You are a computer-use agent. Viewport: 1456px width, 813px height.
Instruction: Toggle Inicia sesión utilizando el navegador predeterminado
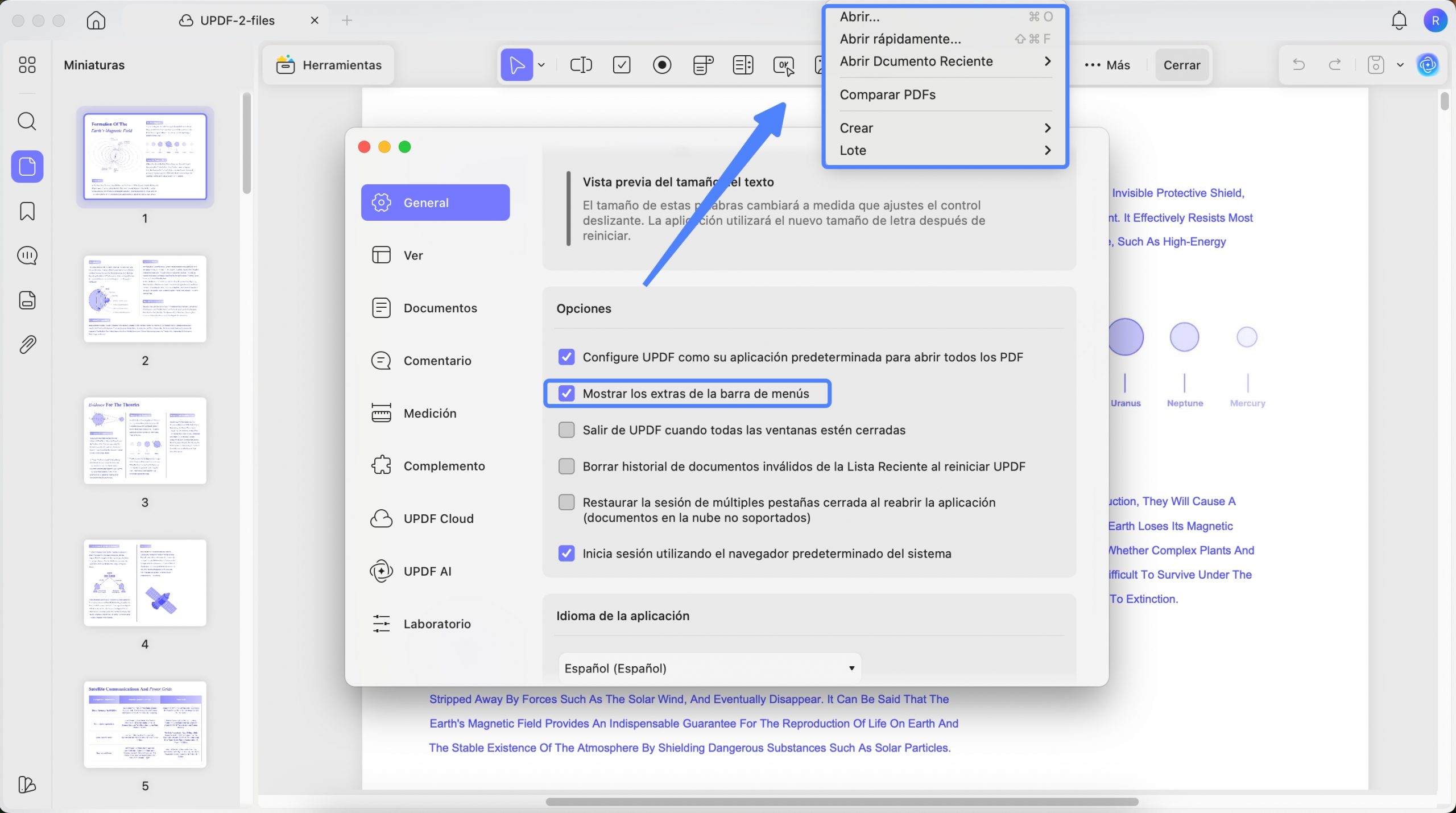[x=566, y=553]
